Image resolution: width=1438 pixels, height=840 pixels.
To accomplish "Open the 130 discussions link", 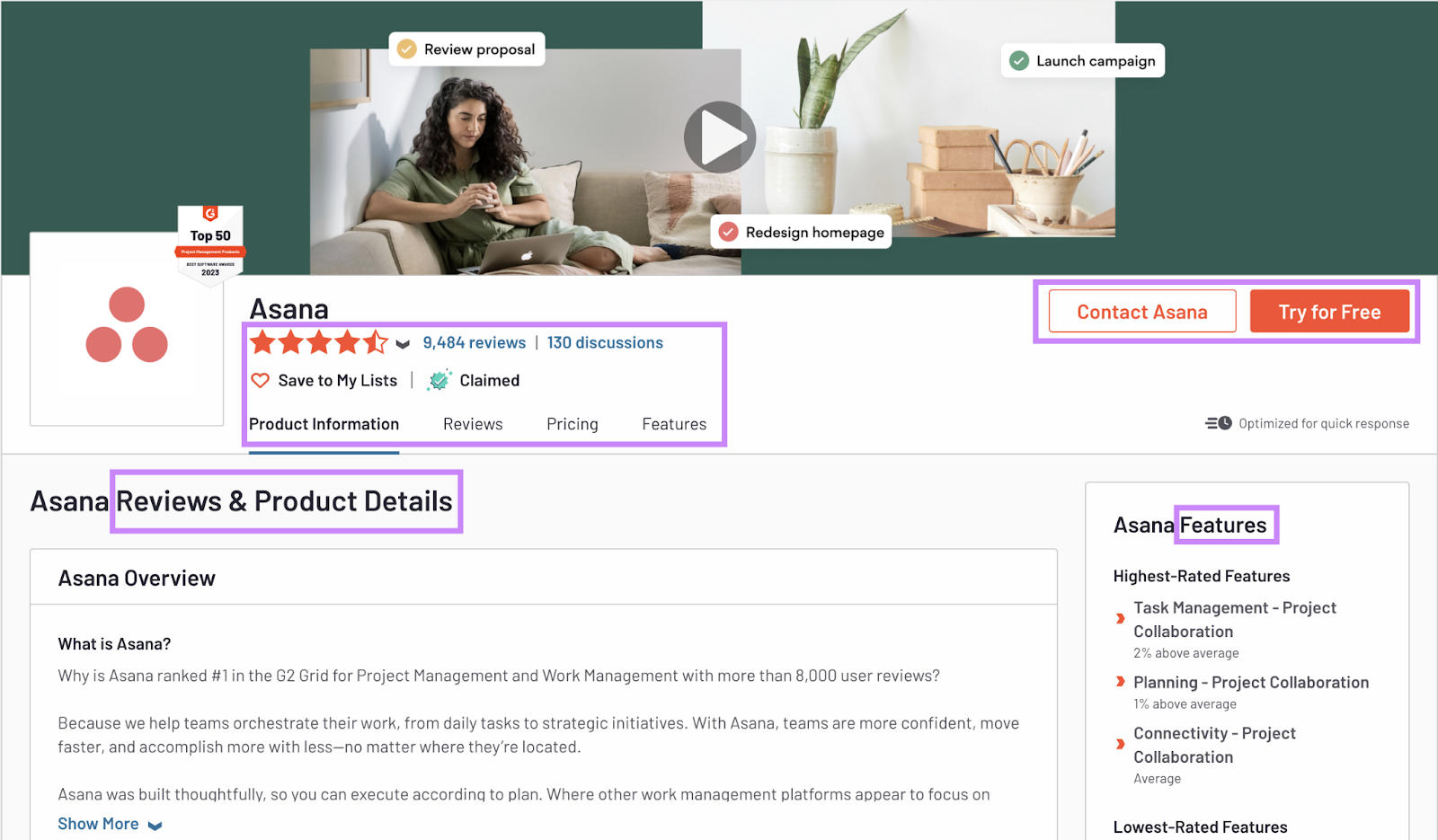I will point(605,342).
